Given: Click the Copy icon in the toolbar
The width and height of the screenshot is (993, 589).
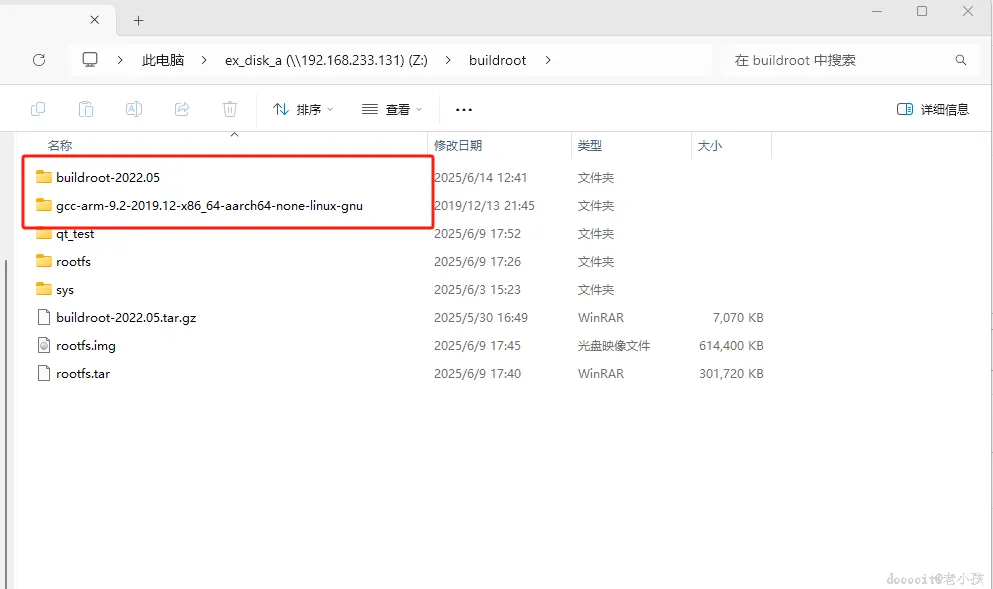Looking at the screenshot, I should point(37,109).
